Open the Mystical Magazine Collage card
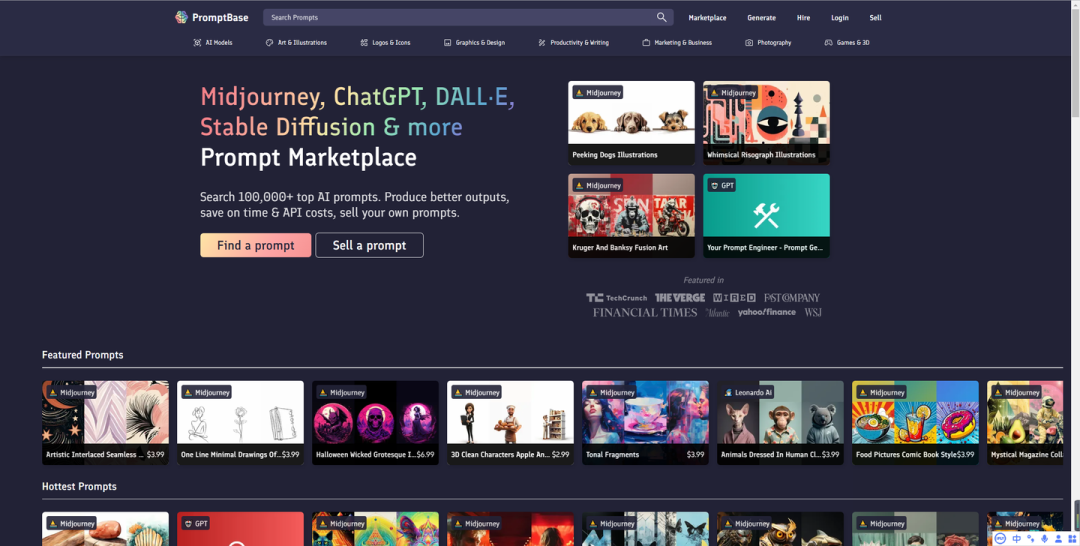1080x546 pixels. click(1025, 423)
